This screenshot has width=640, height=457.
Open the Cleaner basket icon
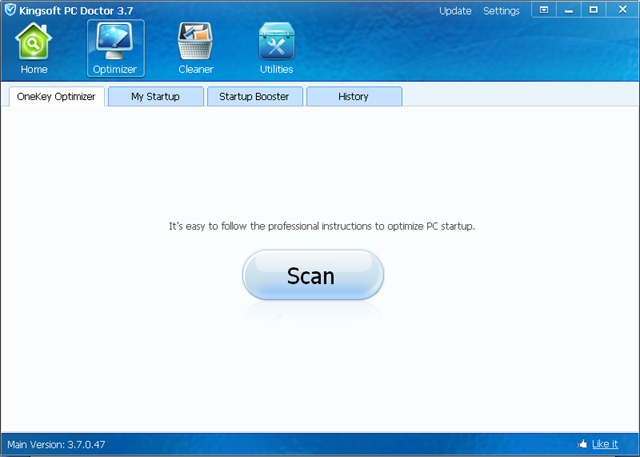195,41
